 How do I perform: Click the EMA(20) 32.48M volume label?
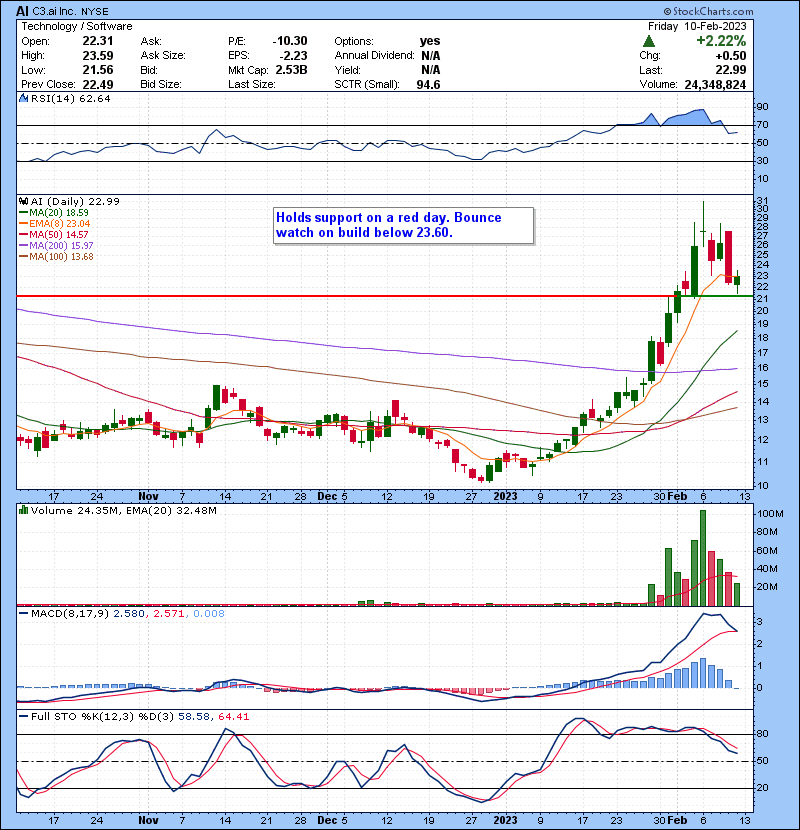[171, 511]
